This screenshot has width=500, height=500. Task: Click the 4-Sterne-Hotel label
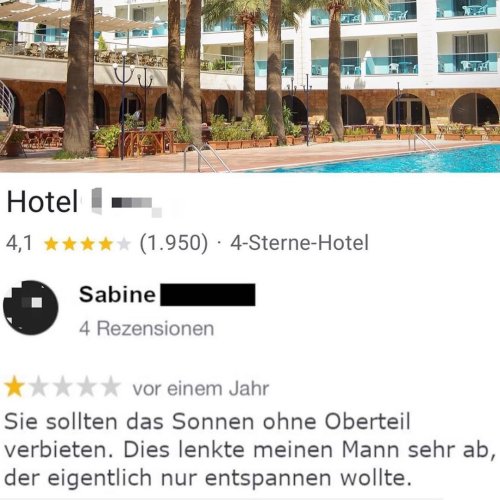pyautogui.click(x=299, y=243)
